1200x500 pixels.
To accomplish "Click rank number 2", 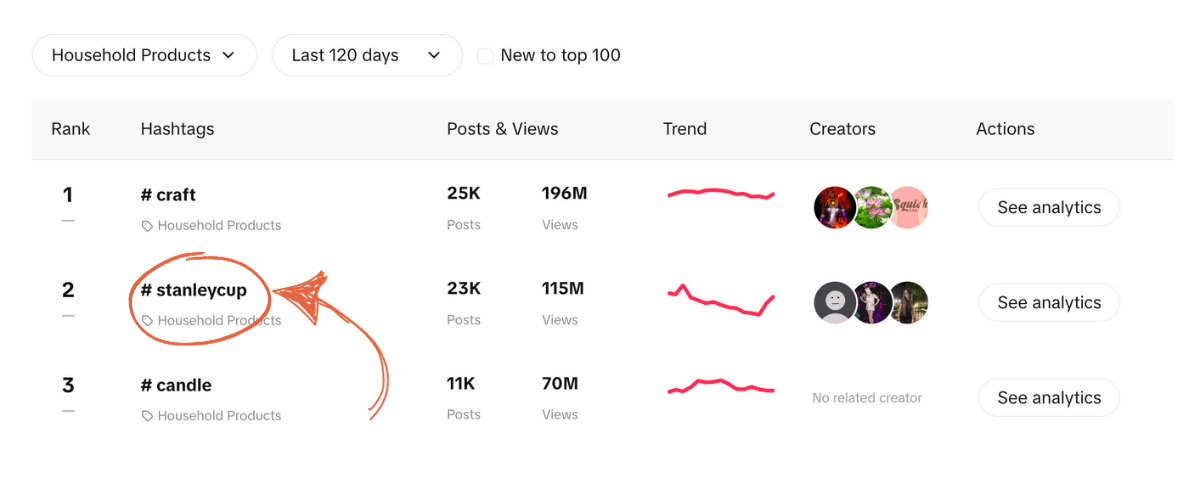I will pyautogui.click(x=68, y=290).
